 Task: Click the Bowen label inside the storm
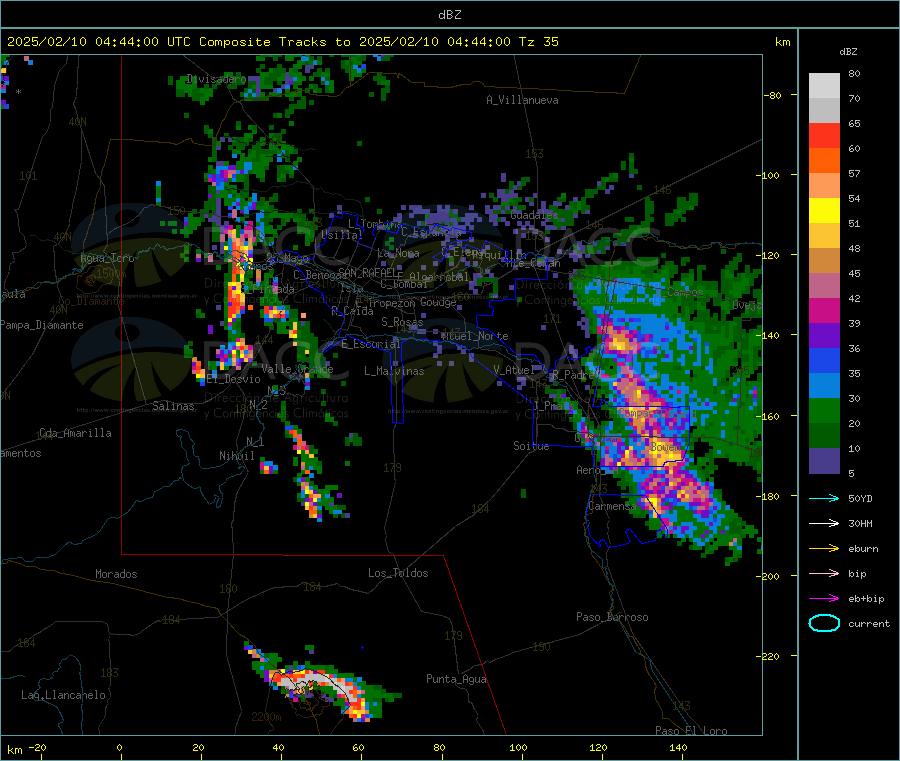coord(666,446)
